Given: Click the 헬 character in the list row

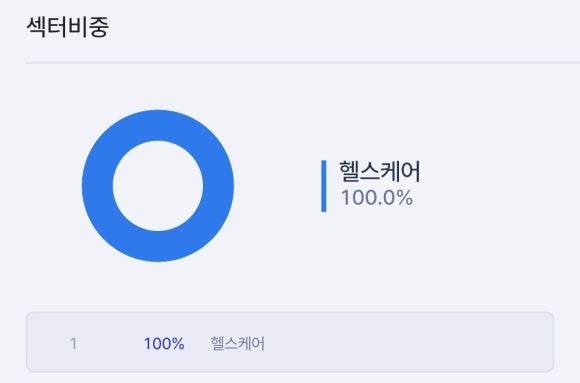Looking at the screenshot, I should click(217, 344).
